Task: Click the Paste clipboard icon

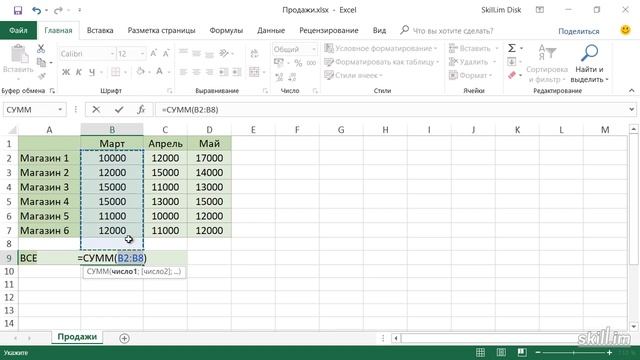Action: tap(19, 54)
